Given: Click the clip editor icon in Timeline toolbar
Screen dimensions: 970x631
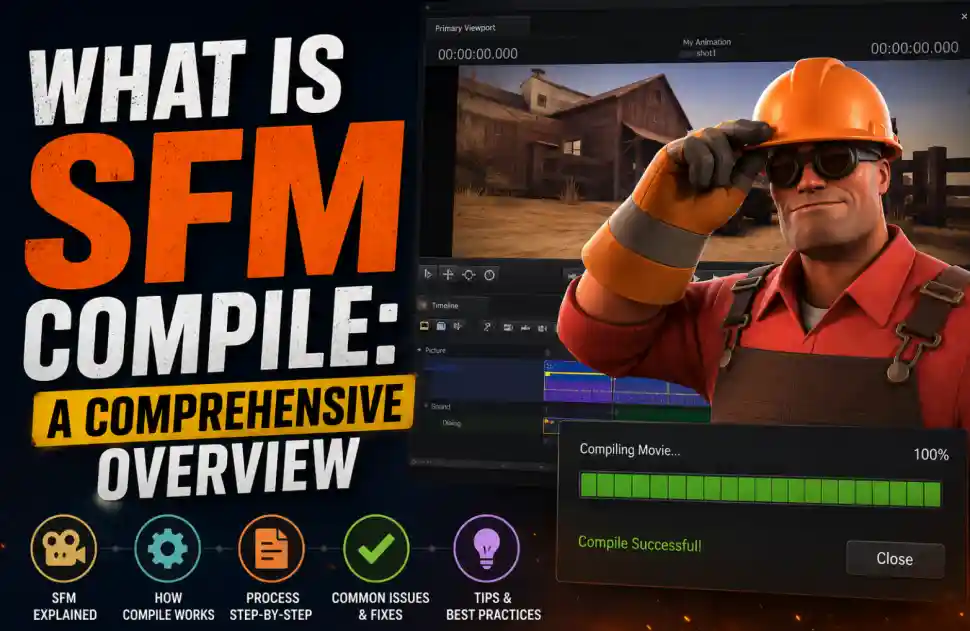Looking at the screenshot, I should (424, 326).
